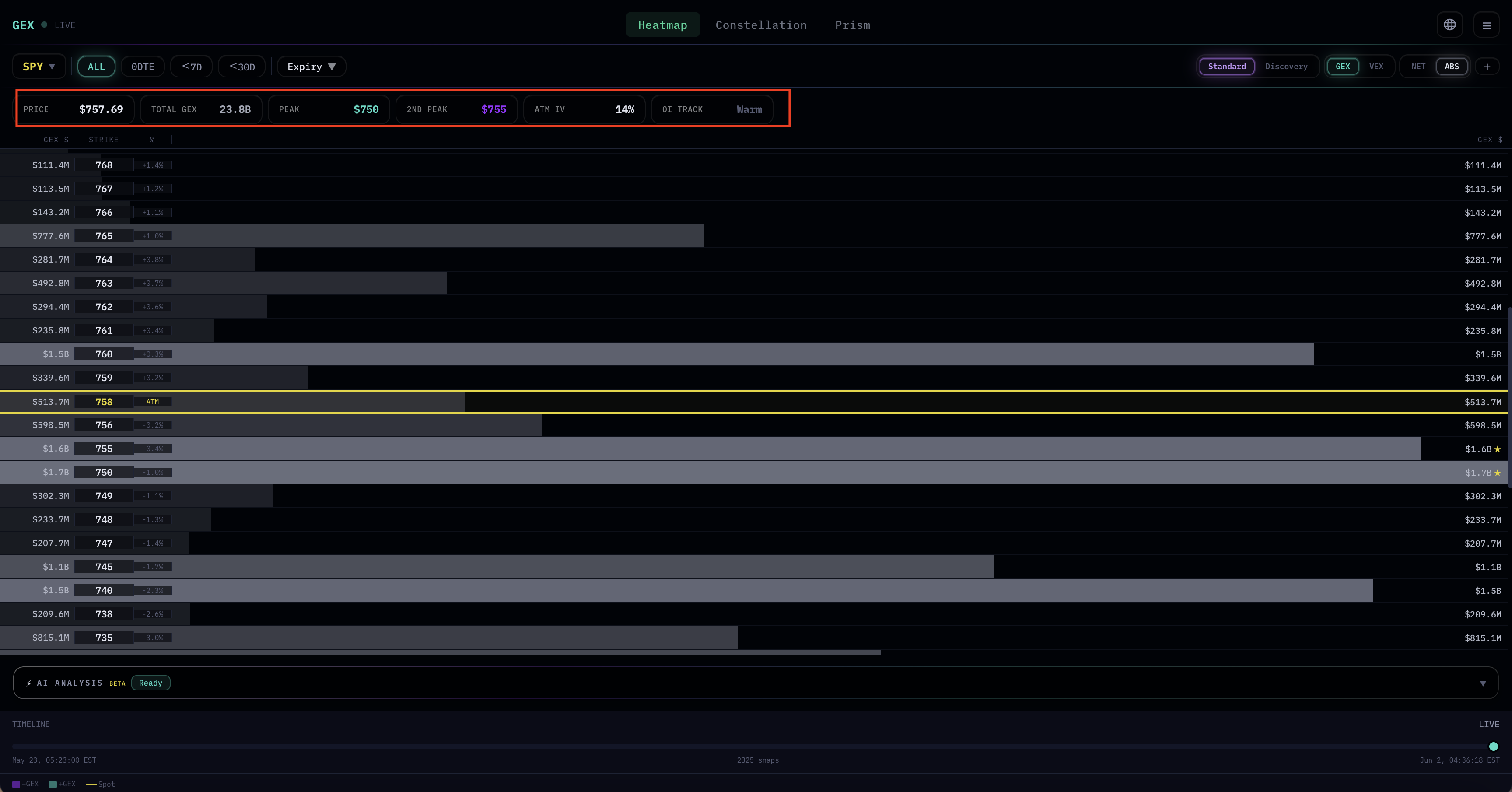The width and height of the screenshot is (1512, 792).
Task: Click the 2325 snaps label
Action: point(758,760)
